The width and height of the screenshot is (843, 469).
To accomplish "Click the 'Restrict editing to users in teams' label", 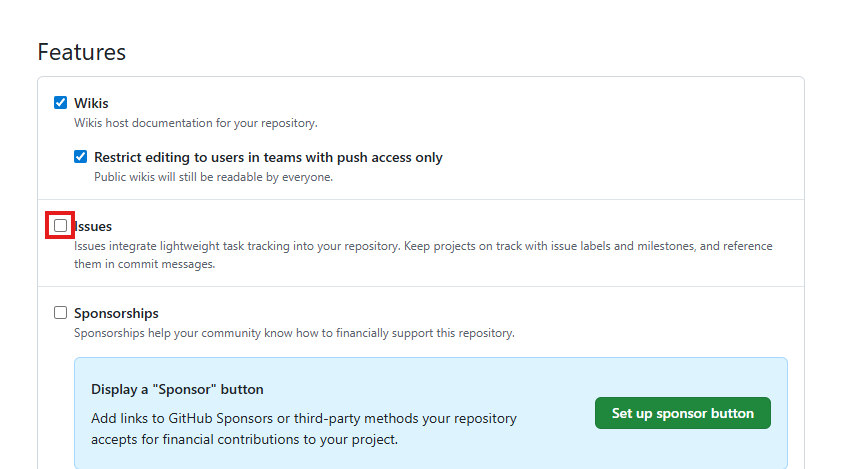I will pyautogui.click(x=268, y=157).
